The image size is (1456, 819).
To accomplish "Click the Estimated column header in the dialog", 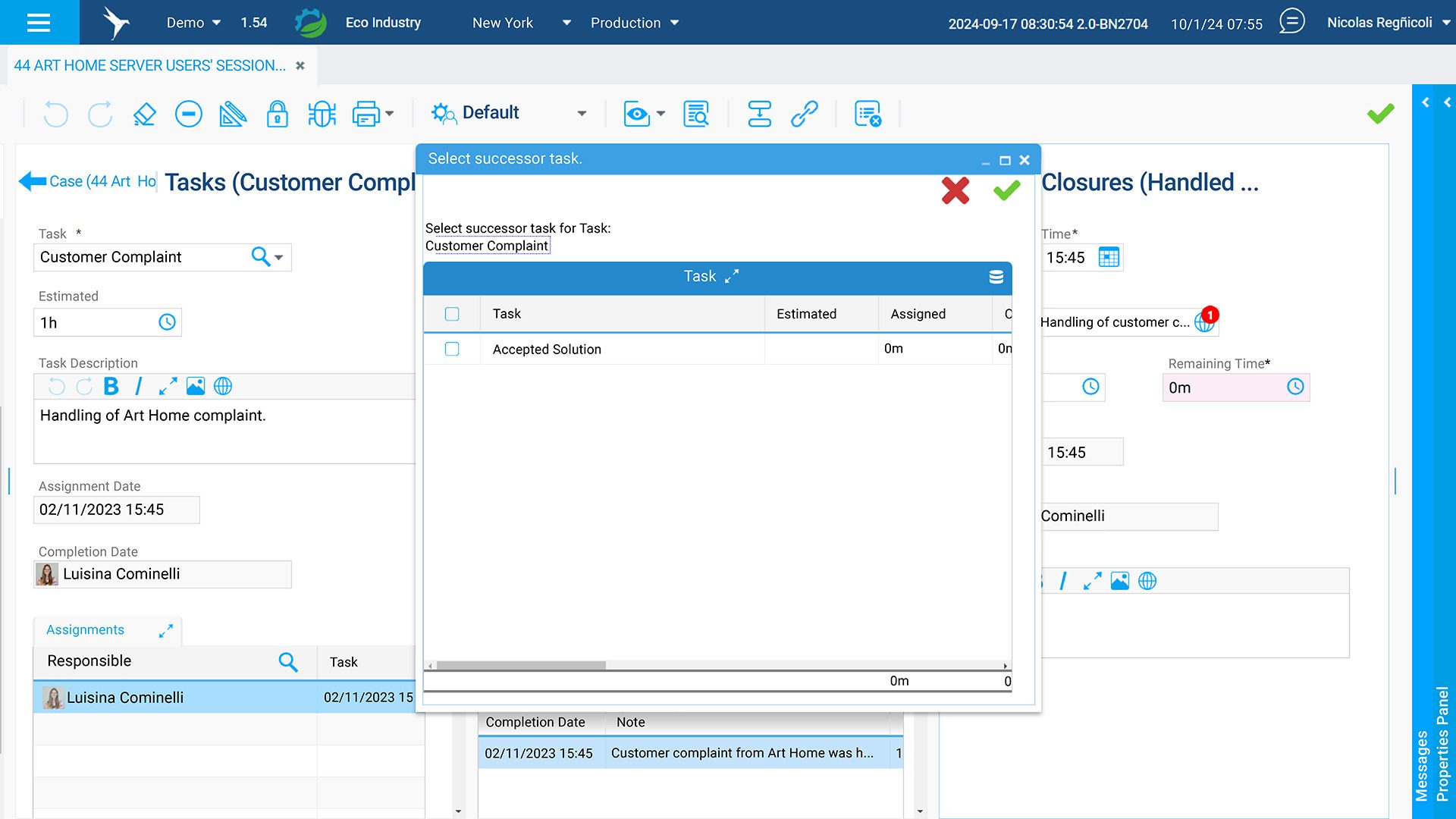I will (806, 314).
